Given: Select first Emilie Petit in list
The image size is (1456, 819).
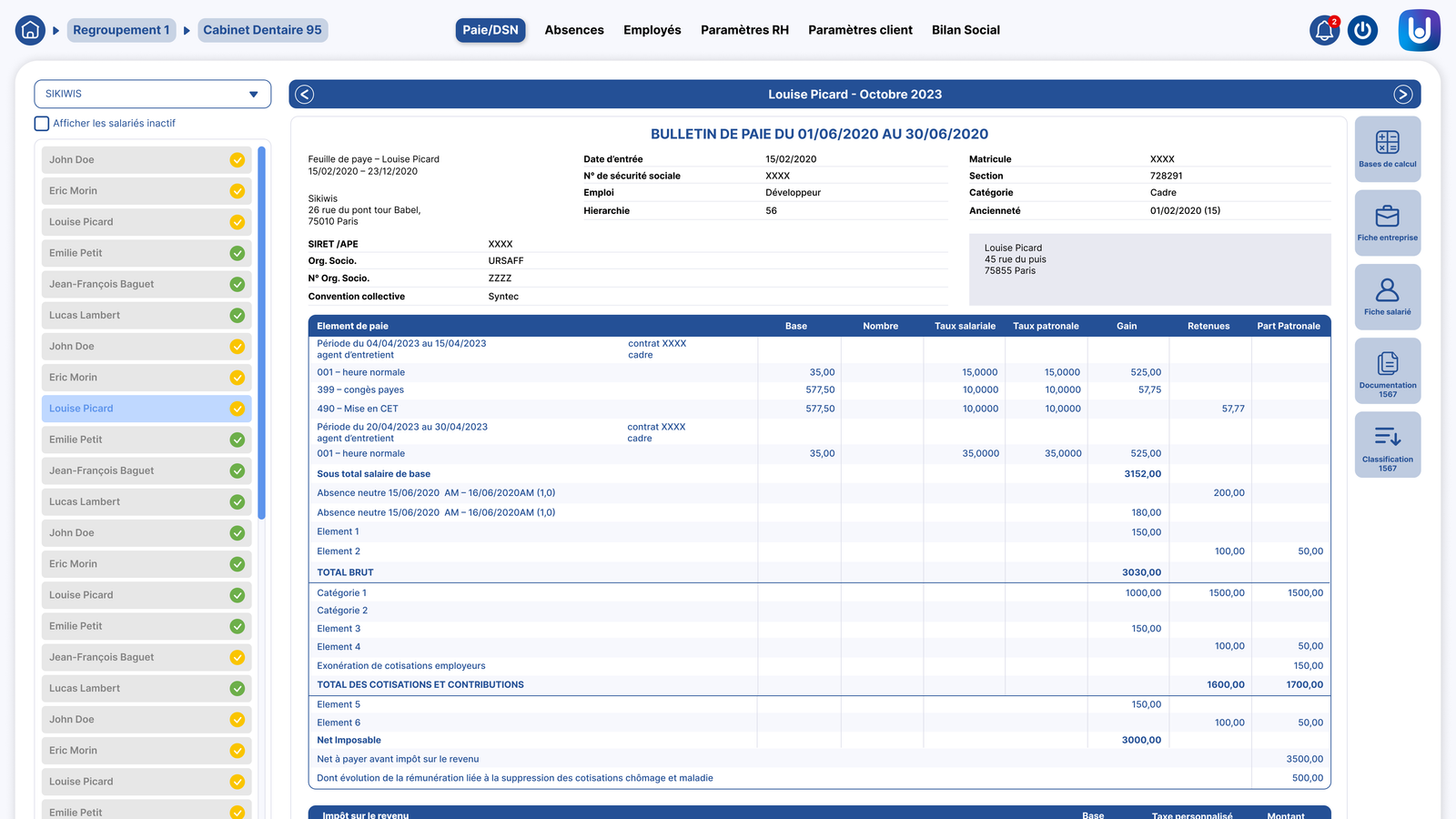Looking at the screenshot, I should (x=147, y=253).
